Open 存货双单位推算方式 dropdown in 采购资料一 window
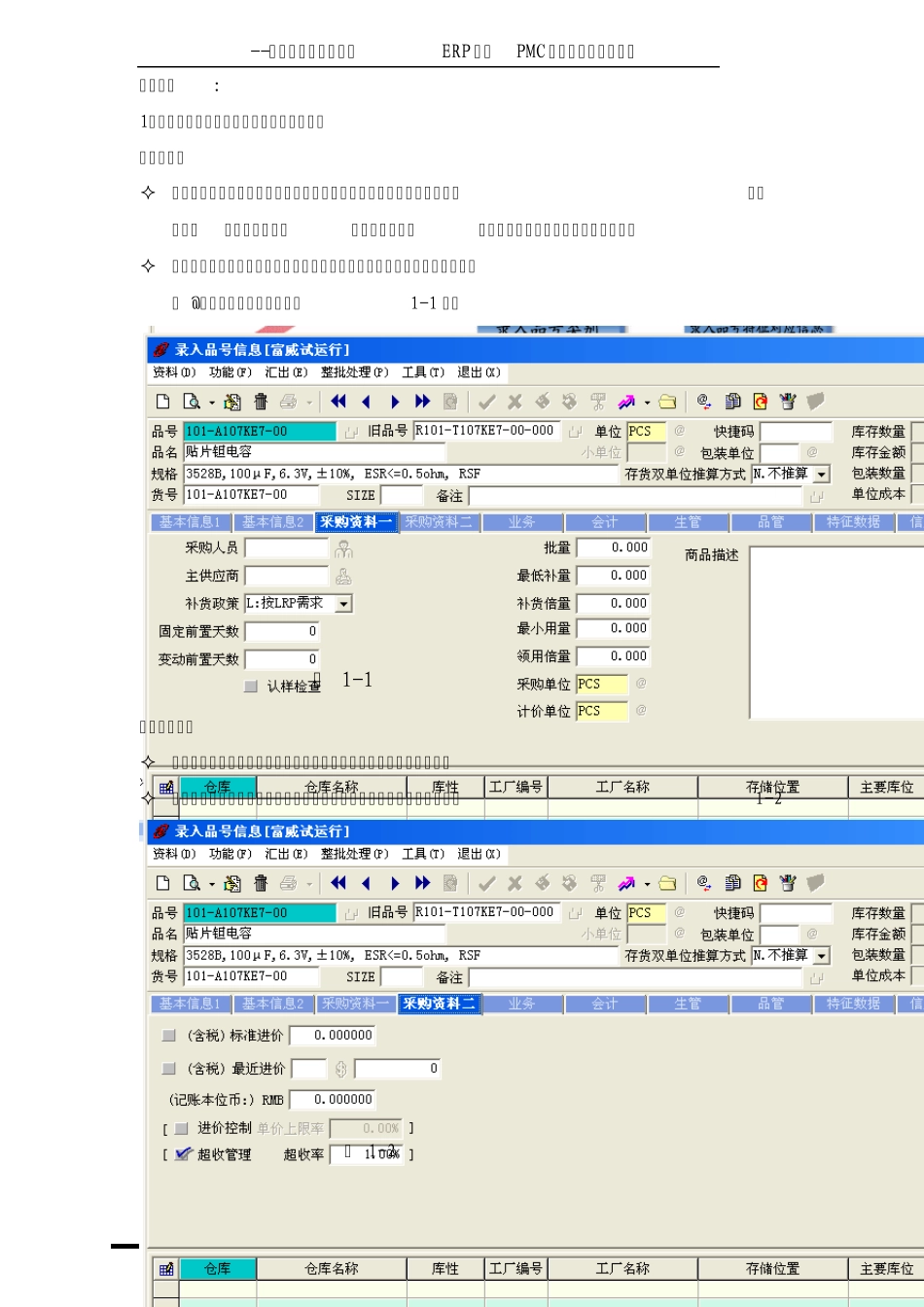This screenshot has width=924, height=1307. point(821,475)
